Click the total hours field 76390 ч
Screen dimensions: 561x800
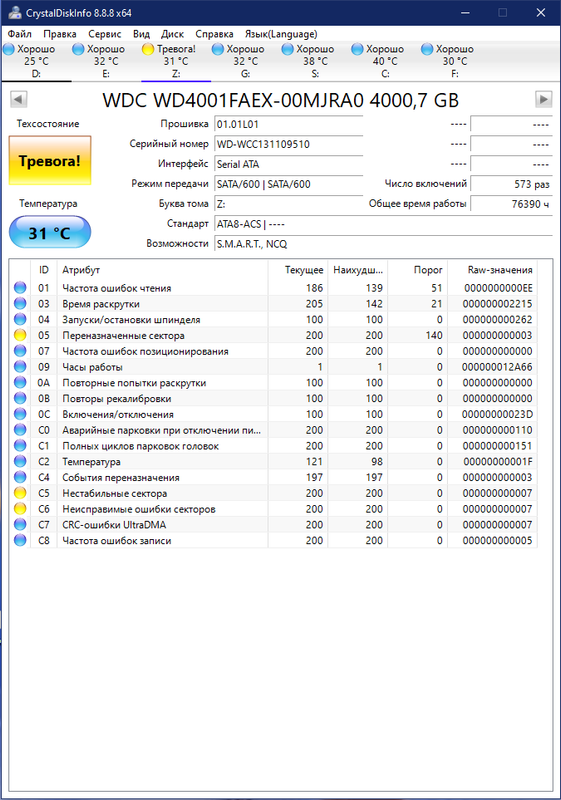[x=511, y=204]
